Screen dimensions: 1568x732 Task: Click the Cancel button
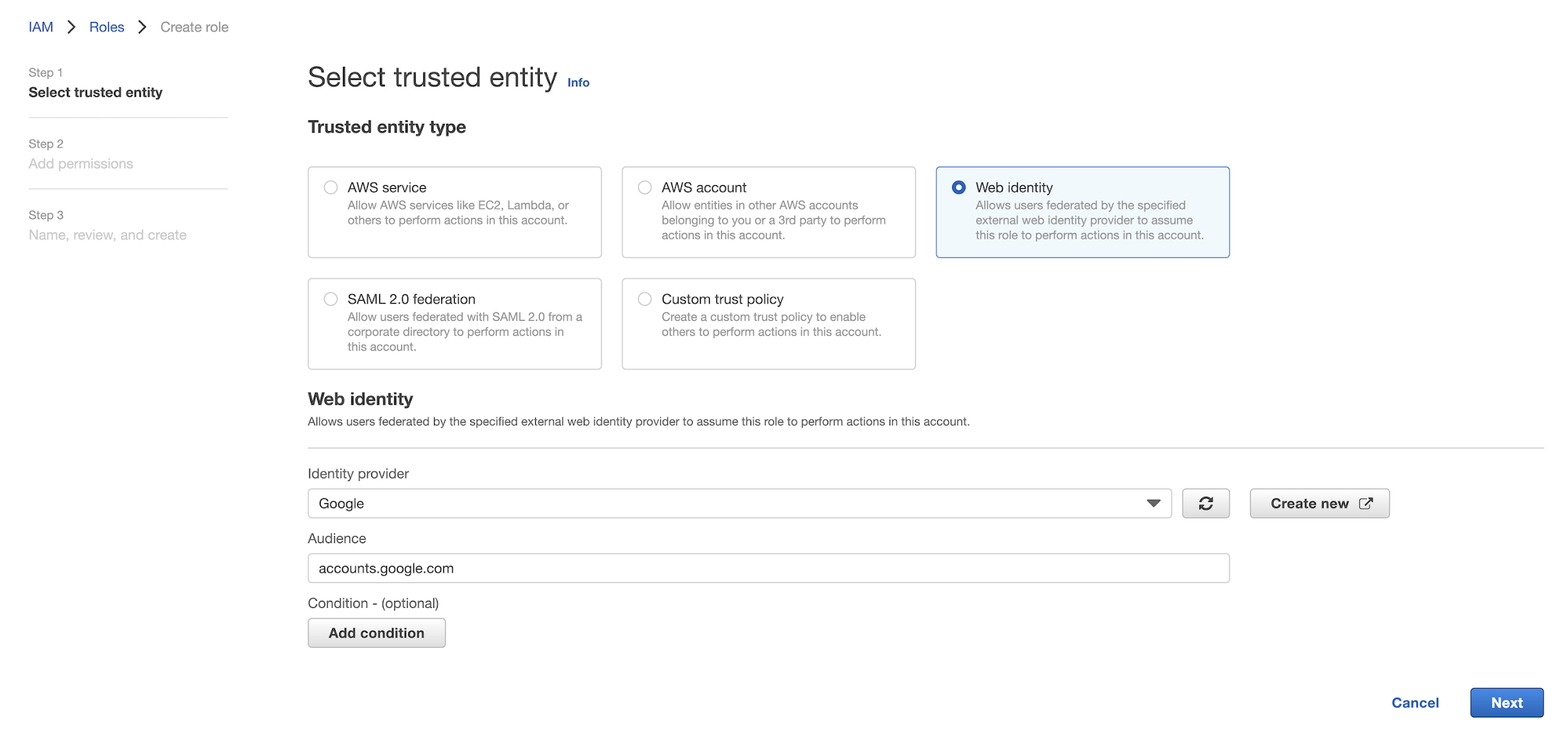1415,703
